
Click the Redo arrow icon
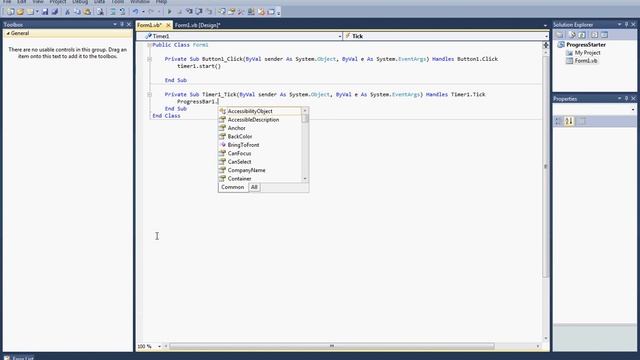(151, 12)
